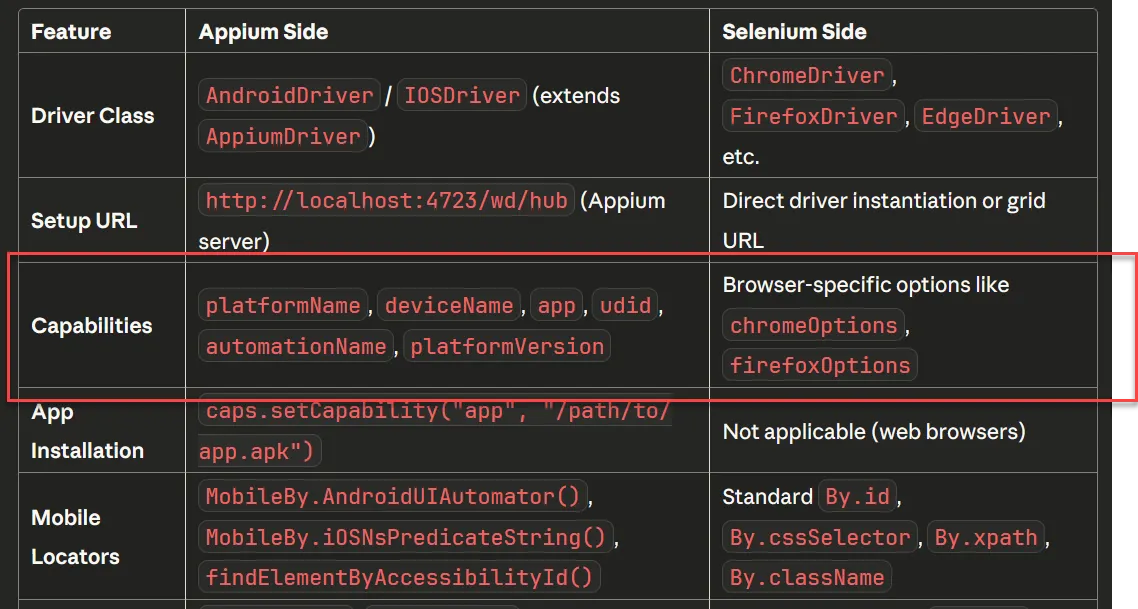This screenshot has height=609, width=1138.
Task: Select the findElementByAccessibilityId() chip
Action: pyautogui.click(x=397, y=576)
